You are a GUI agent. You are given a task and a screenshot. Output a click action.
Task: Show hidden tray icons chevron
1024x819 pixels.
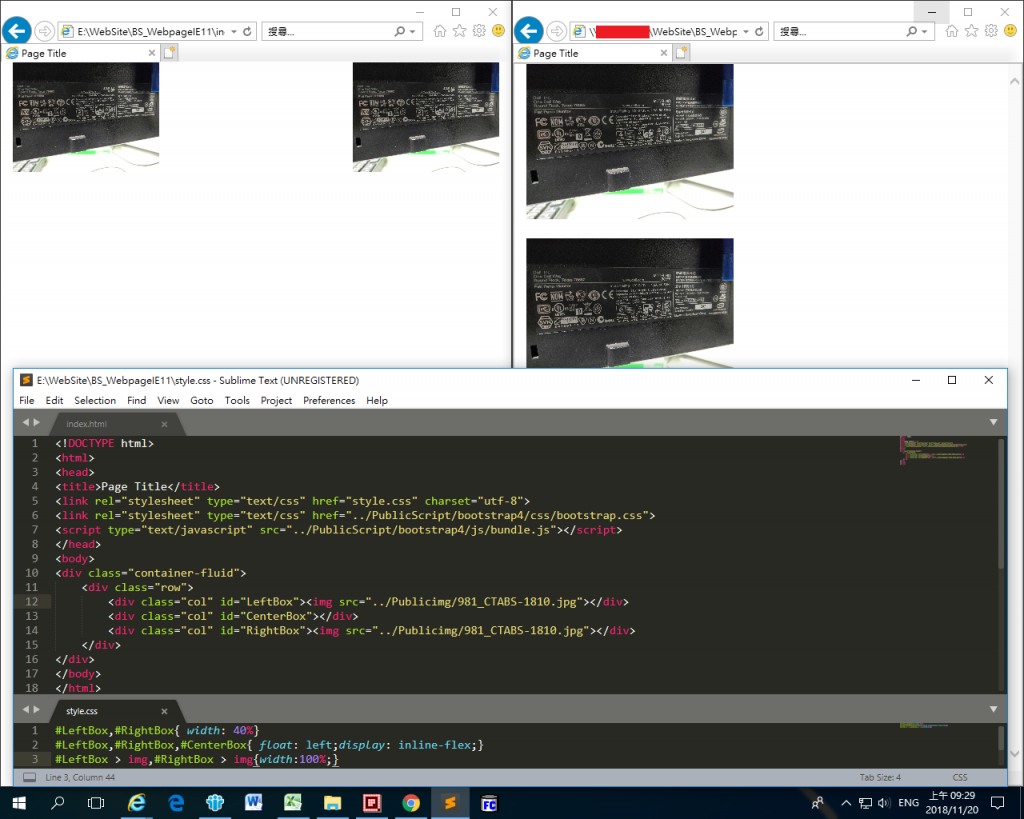point(846,803)
